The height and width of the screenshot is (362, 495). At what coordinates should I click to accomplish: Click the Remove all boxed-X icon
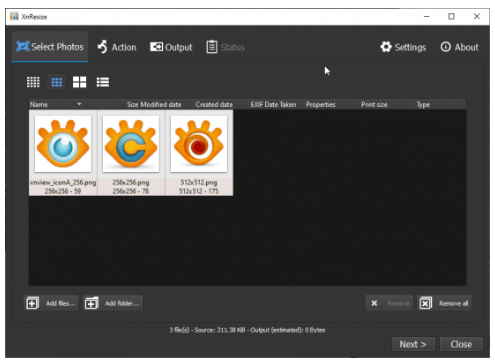point(426,303)
